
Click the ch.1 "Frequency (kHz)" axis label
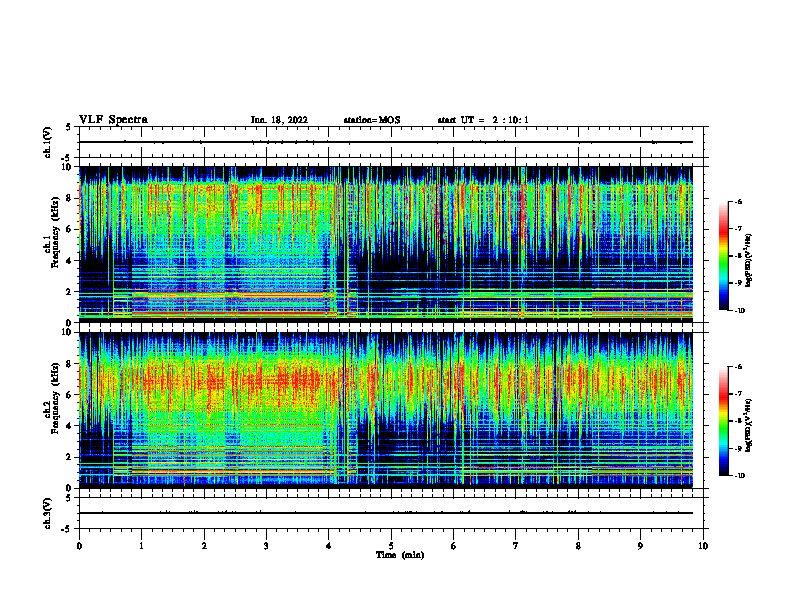(55, 233)
